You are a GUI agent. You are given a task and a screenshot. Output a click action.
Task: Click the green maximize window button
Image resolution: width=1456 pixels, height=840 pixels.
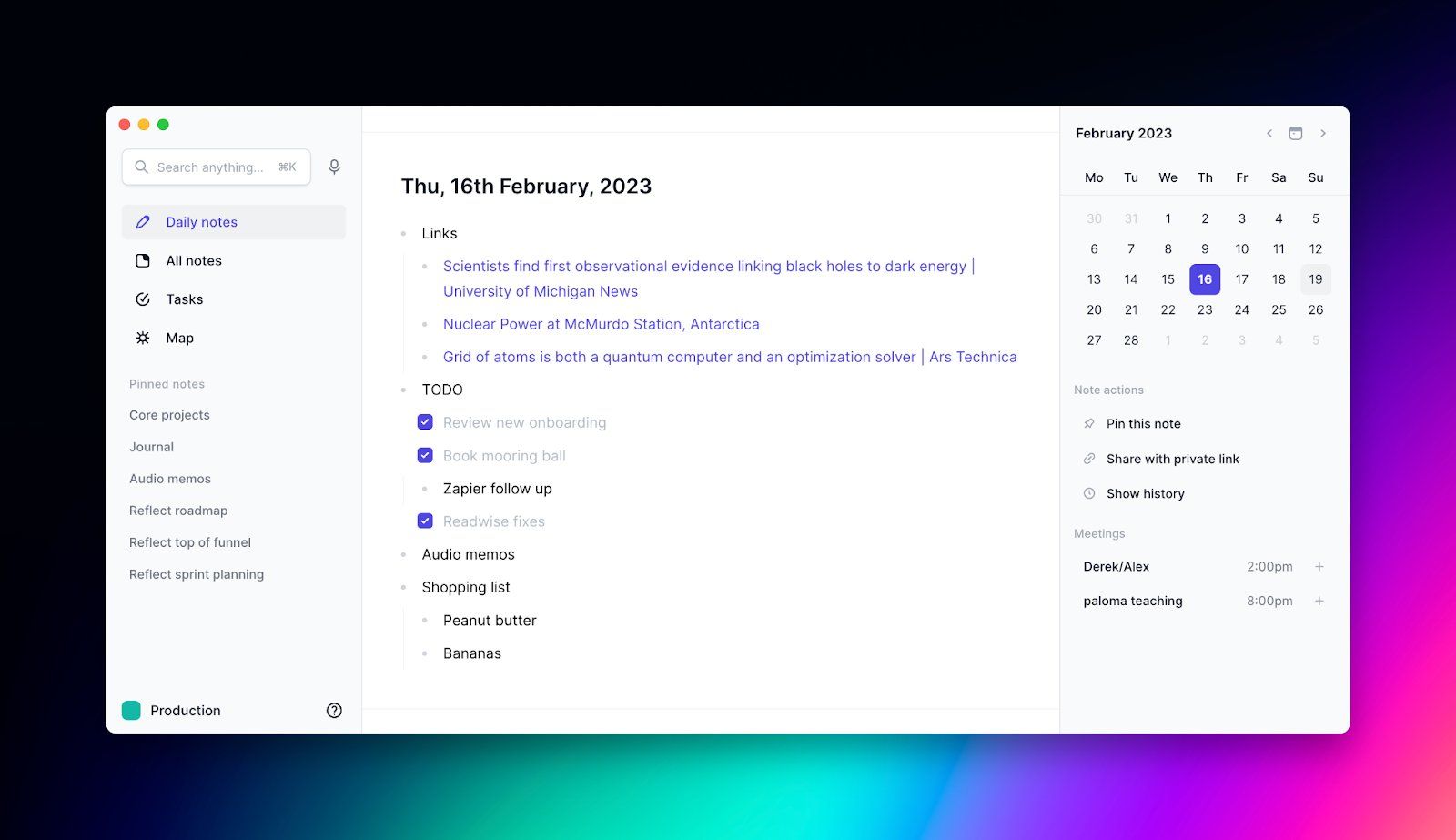point(163,125)
